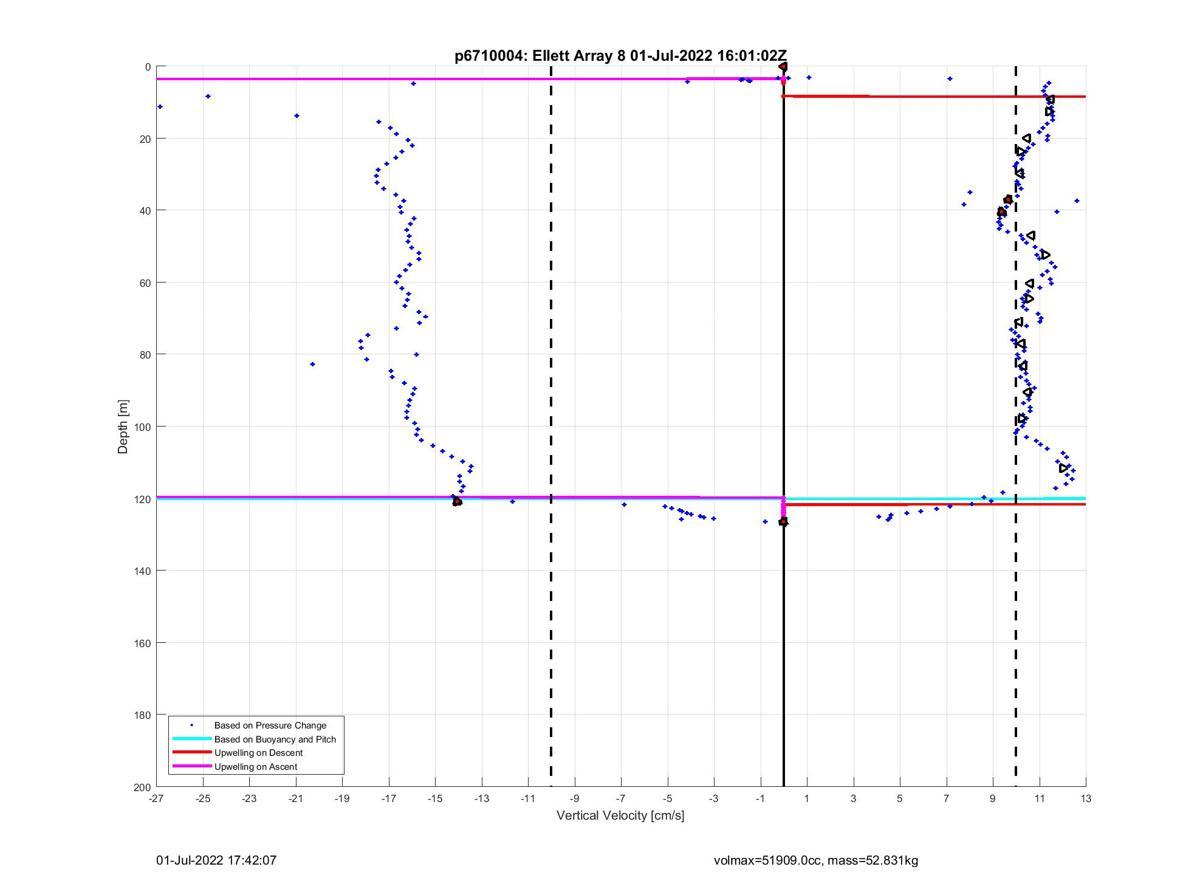Click the cyan line swatch in the legend
Image resolution: width=1200 pixels, height=885 pixels.
(192, 739)
